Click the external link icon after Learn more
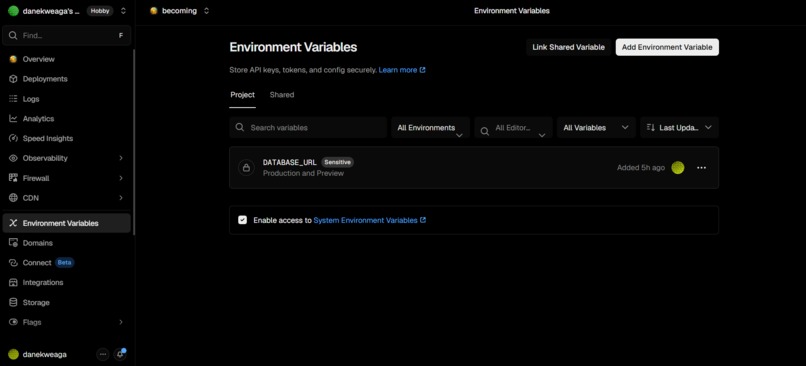Screen dimensions: 806x366 pyautogui.click(x=423, y=70)
